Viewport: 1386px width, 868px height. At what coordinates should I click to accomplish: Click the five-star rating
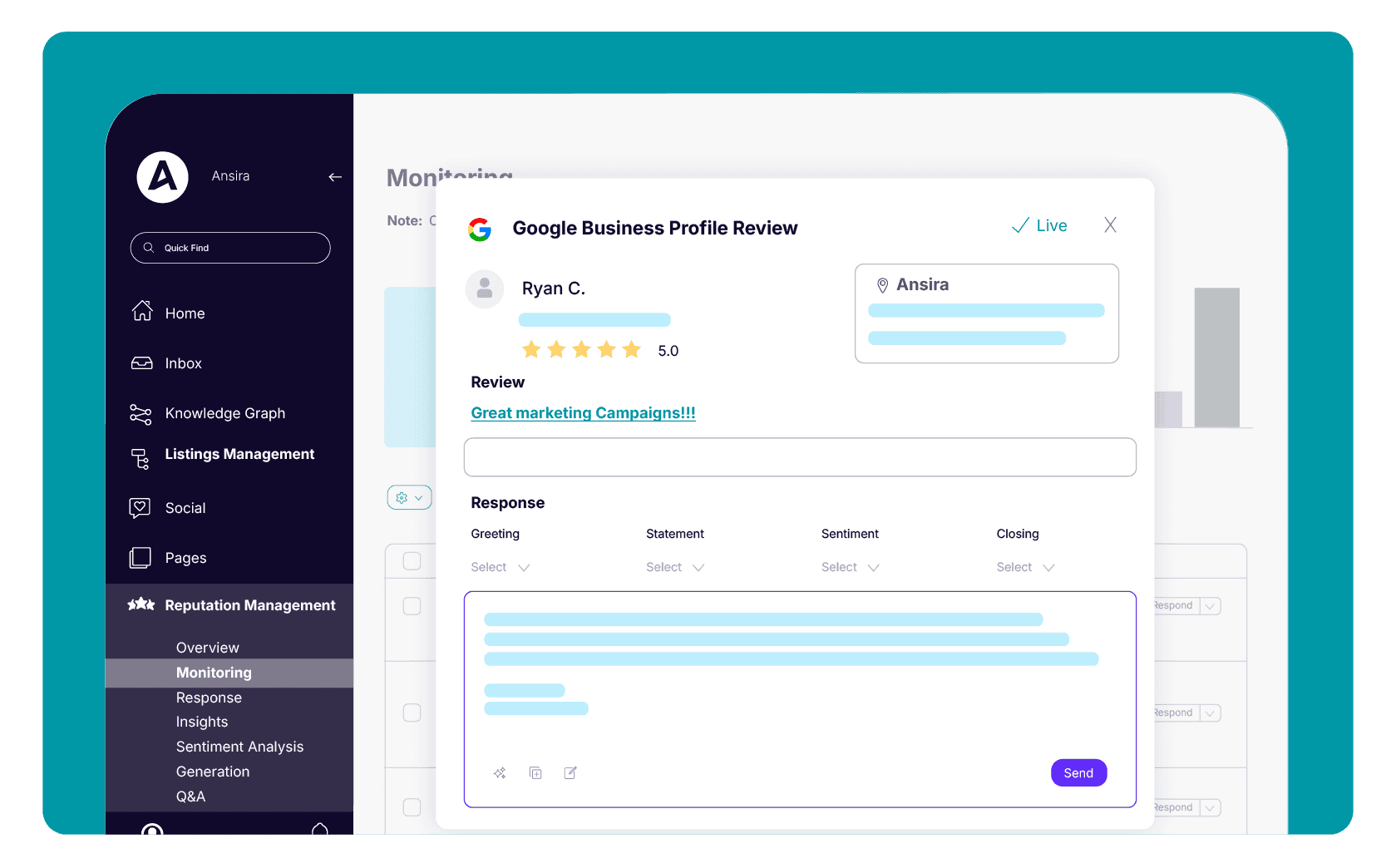pos(581,350)
